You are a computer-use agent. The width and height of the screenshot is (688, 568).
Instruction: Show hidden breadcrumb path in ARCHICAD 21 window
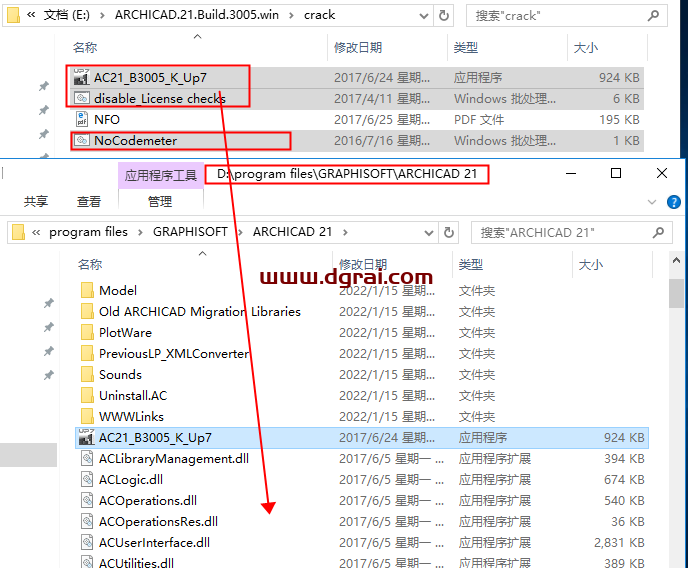pyautogui.click(x=36, y=232)
